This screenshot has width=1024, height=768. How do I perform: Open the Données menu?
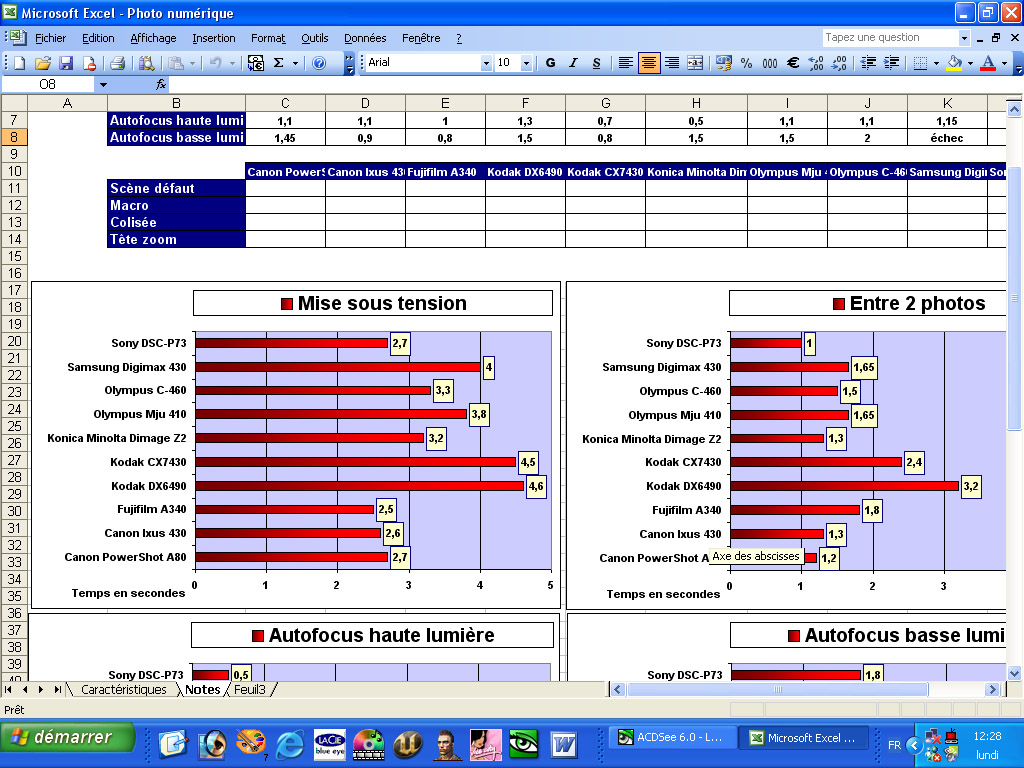pos(365,39)
